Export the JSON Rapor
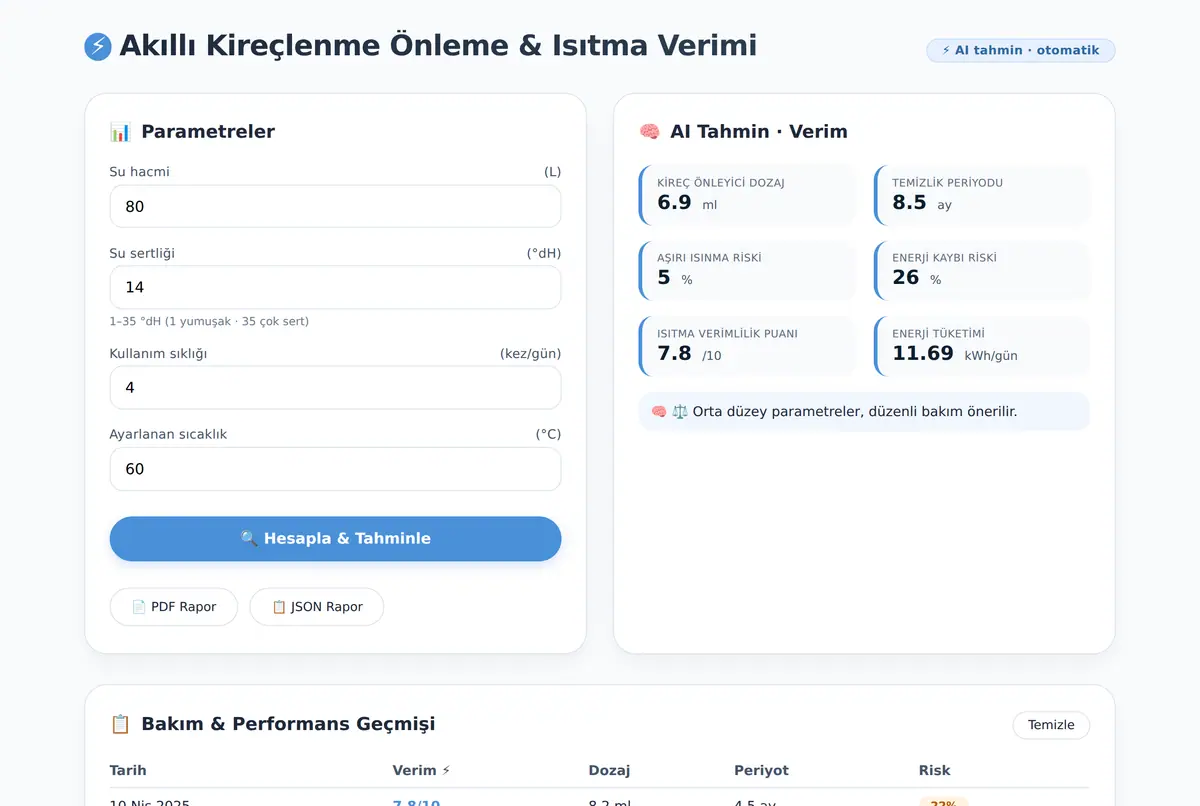The image size is (1200, 806). pos(317,607)
